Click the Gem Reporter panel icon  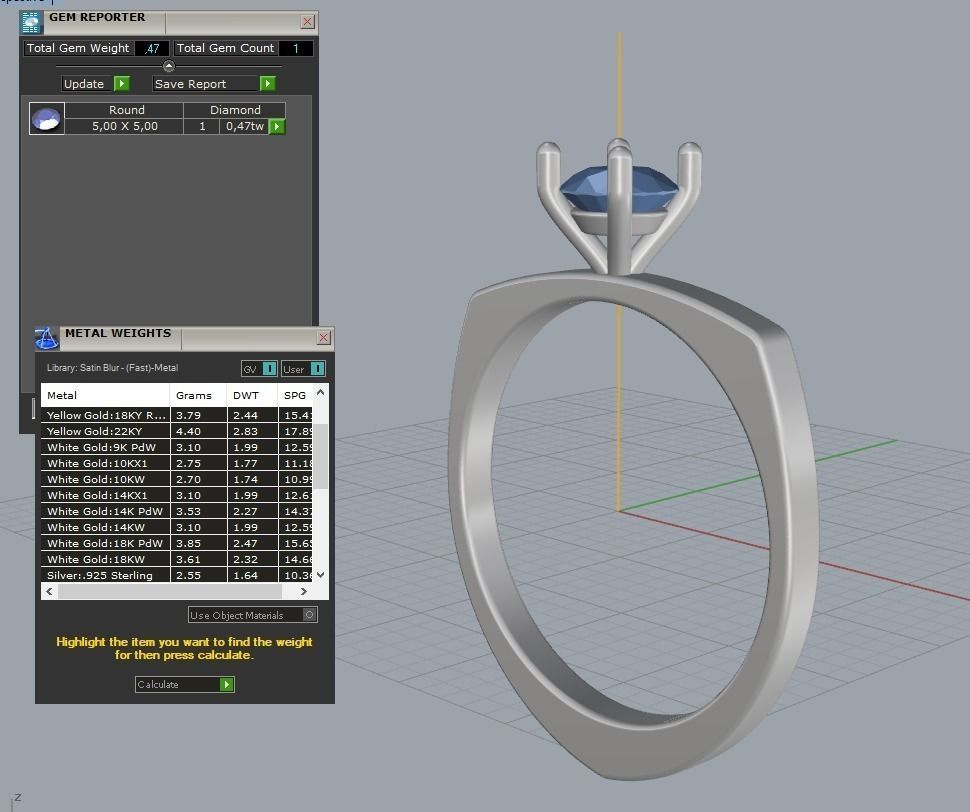pos(30,22)
